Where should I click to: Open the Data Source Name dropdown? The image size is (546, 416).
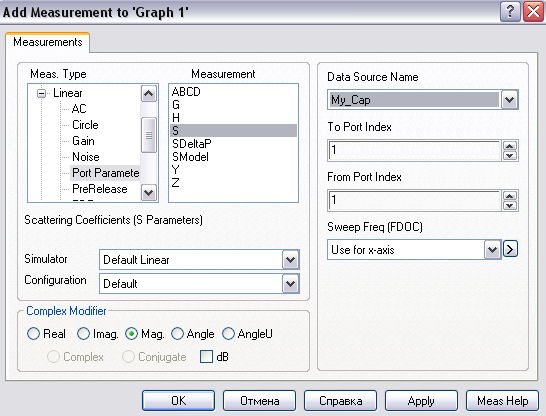click(509, 100)
